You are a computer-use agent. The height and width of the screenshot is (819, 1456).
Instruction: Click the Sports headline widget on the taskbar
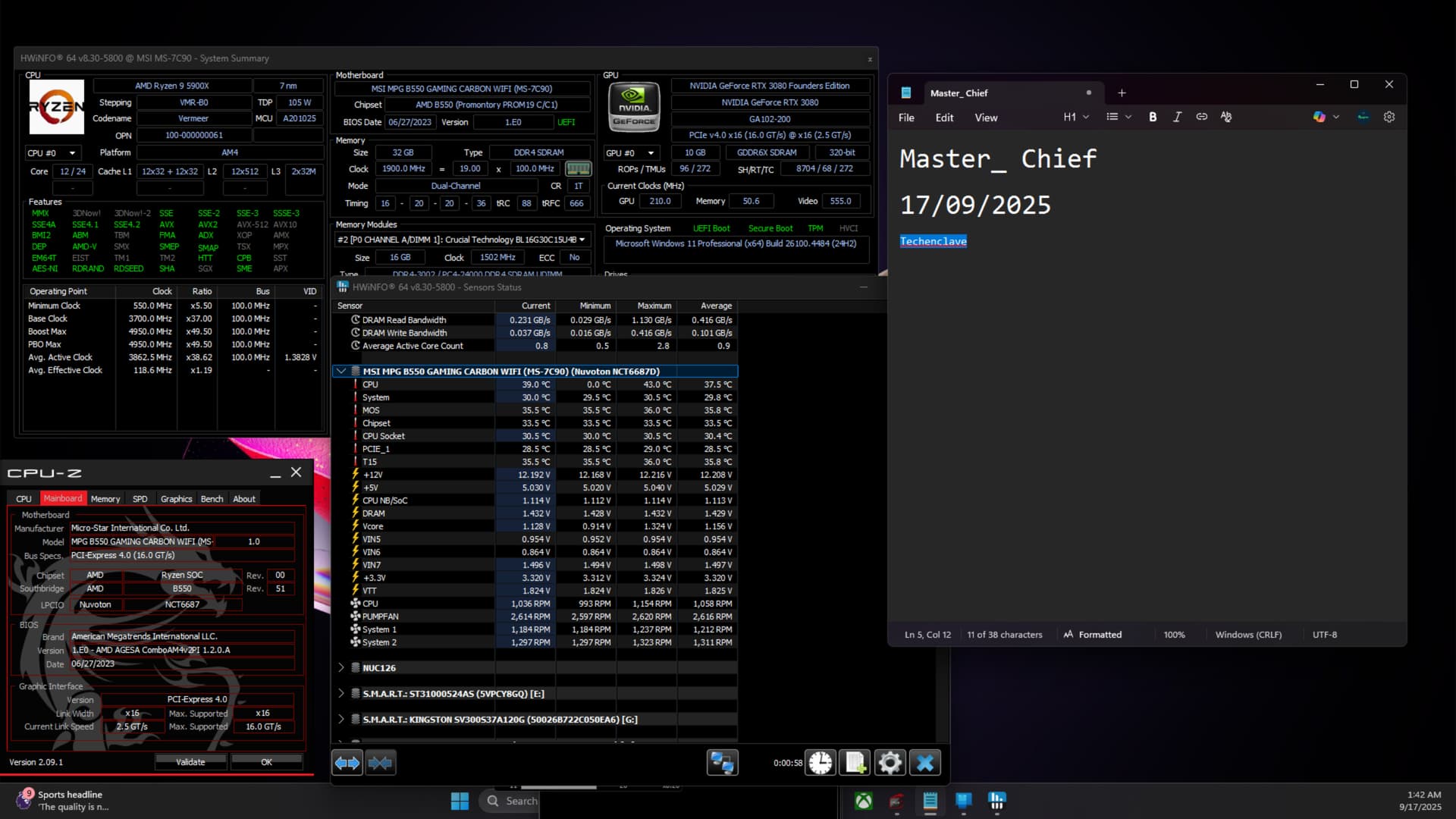64,801
